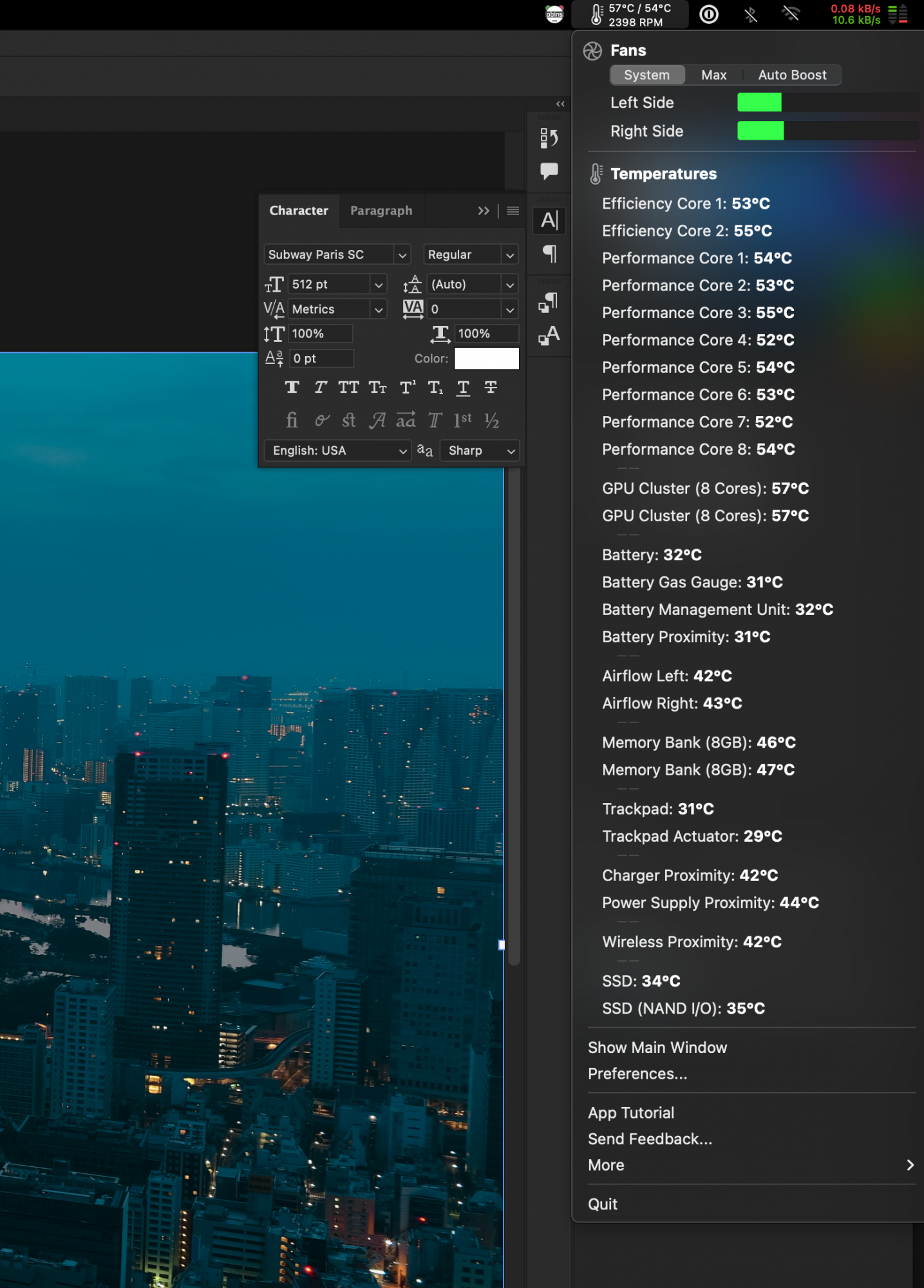Click the Left Side fan speed bar
The width and height of the screenshot is (924, 1288).
pyautogui.click(x=827, y=102)
